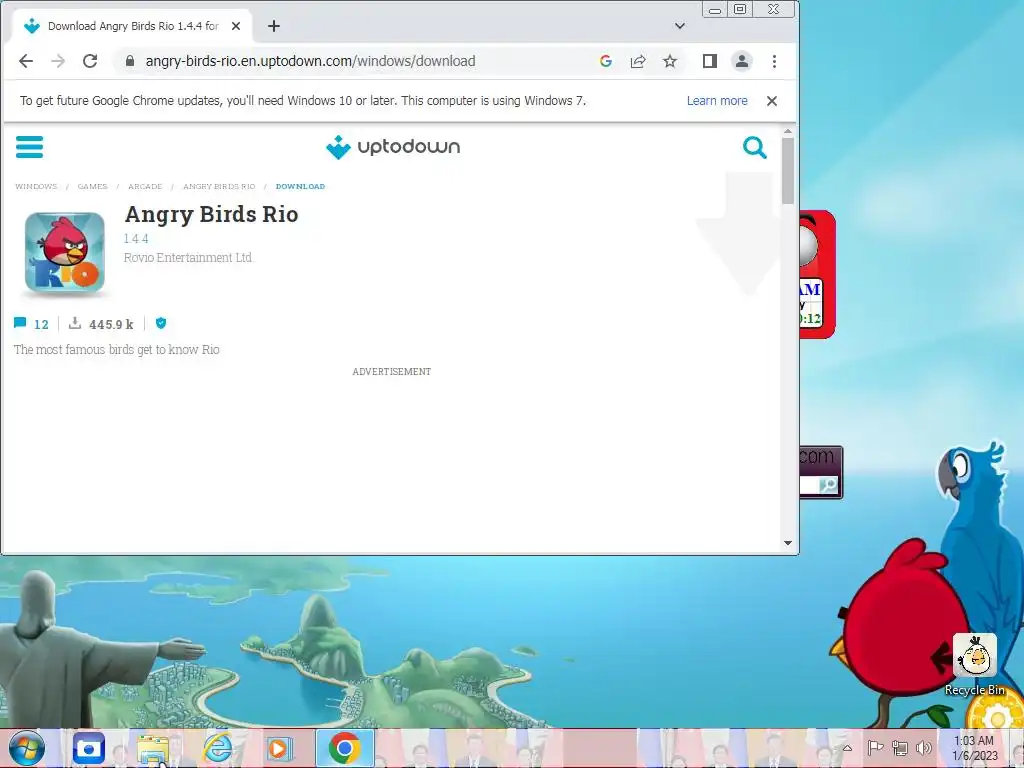Open Windows Media Player from the taskbar
1024x768 pixels.
(280, 749)
